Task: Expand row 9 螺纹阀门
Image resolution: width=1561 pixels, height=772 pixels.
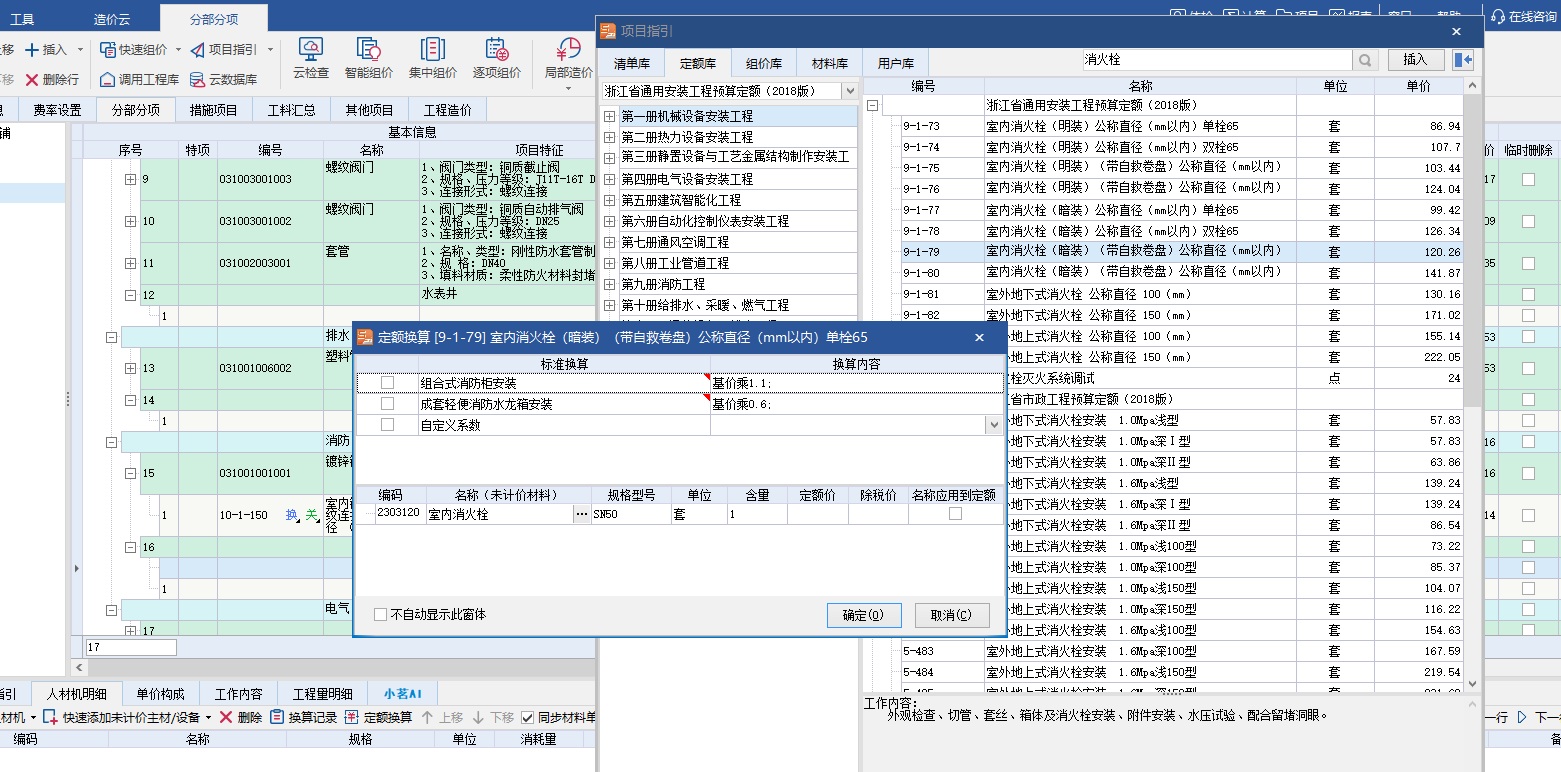Action: click(130, 180)
